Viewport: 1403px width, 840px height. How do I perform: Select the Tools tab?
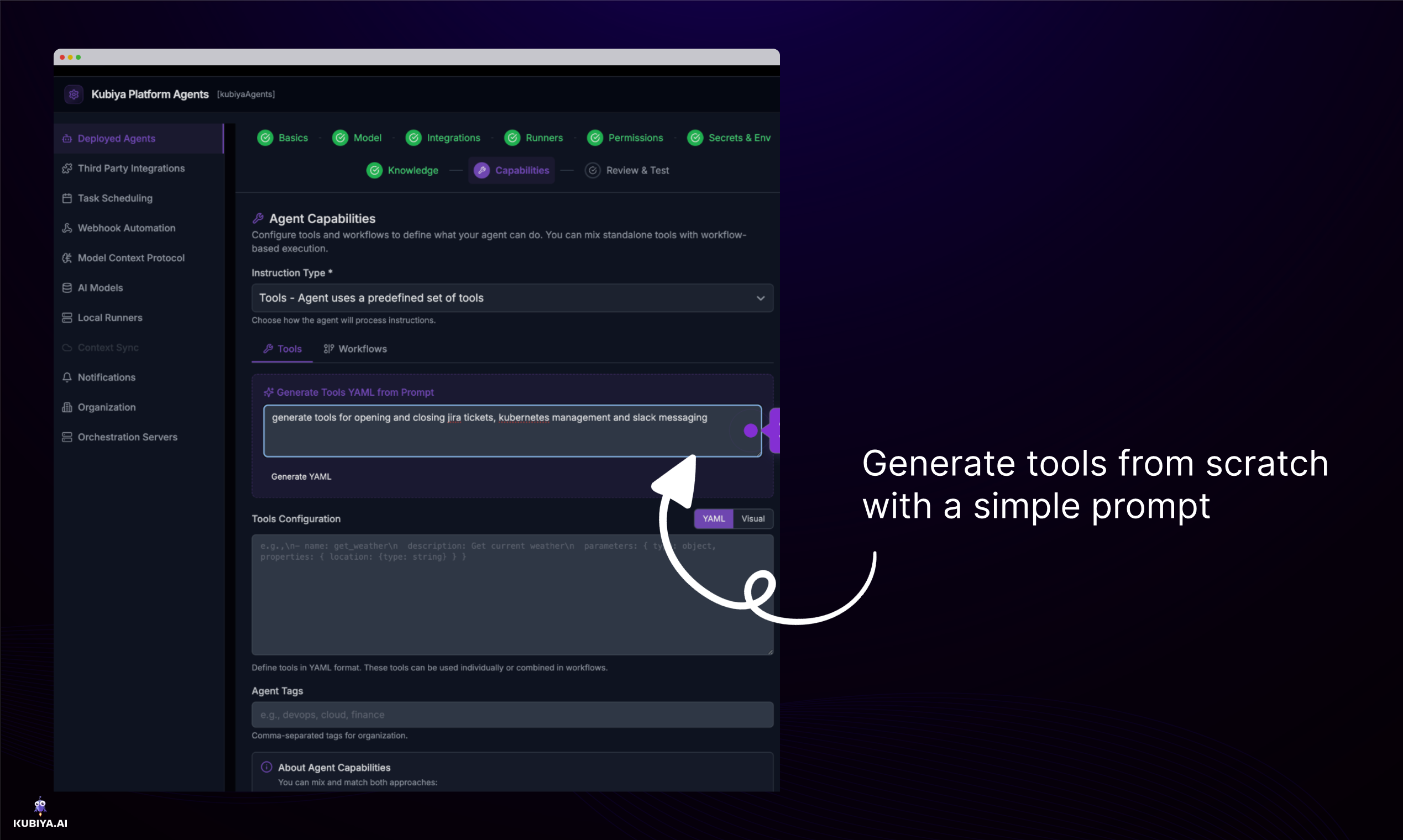[x=282, y=349]
